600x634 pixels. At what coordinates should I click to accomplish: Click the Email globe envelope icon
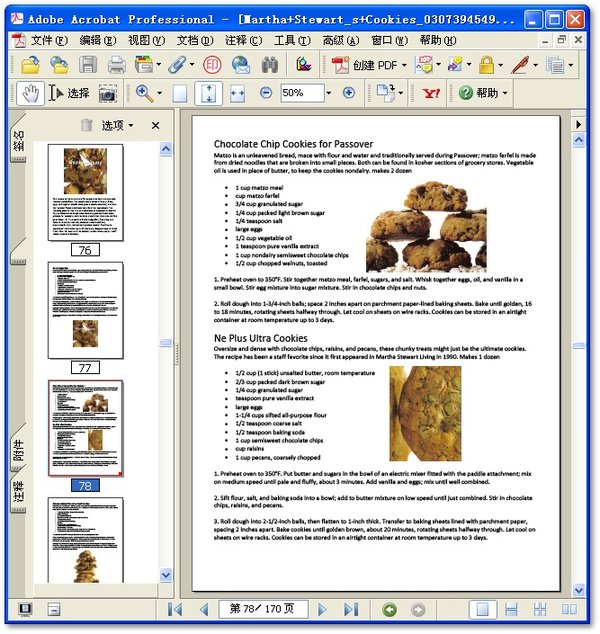click(x=241, y=65)
